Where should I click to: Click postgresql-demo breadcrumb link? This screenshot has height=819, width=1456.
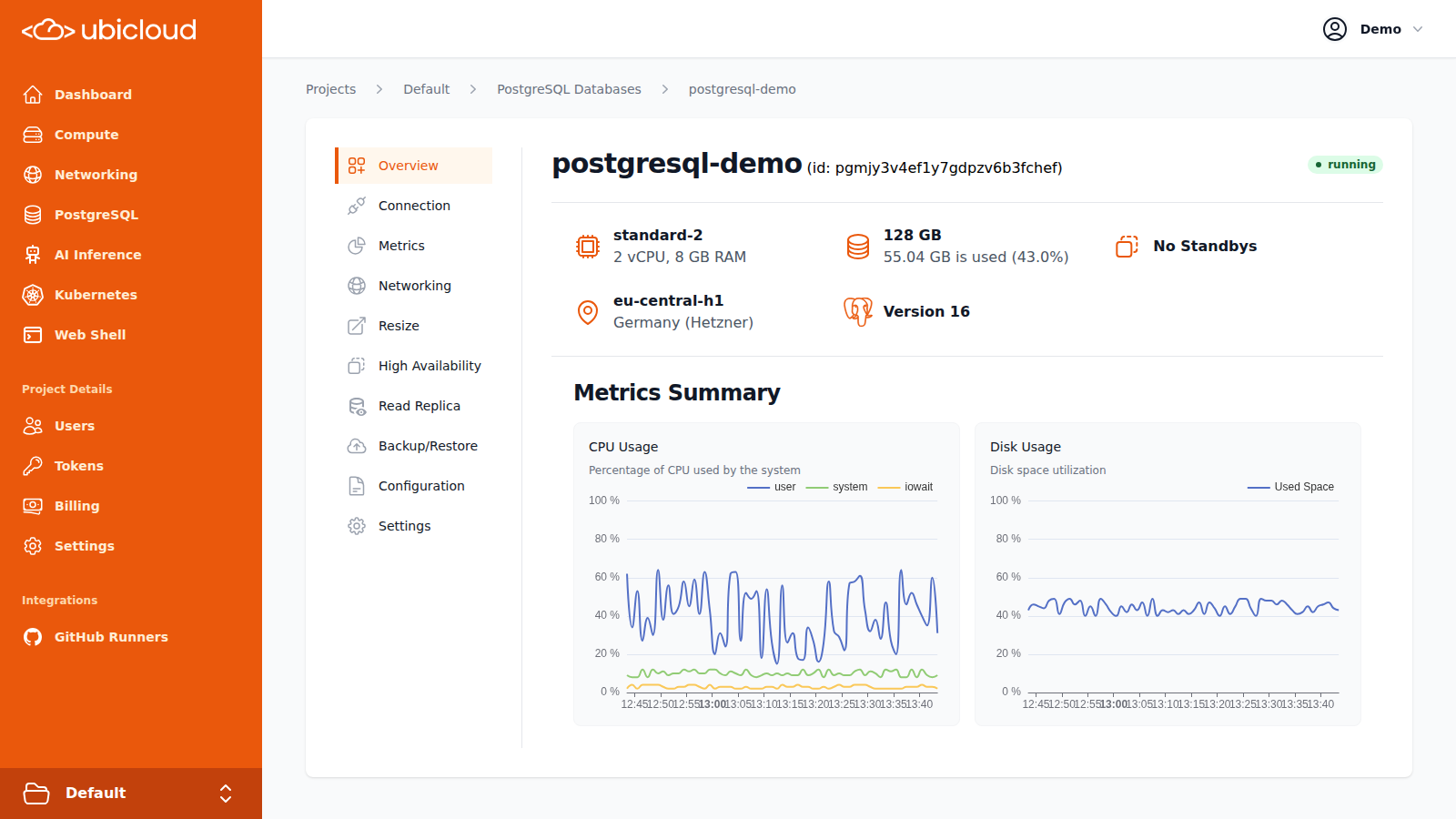click(x=742, y=89)
